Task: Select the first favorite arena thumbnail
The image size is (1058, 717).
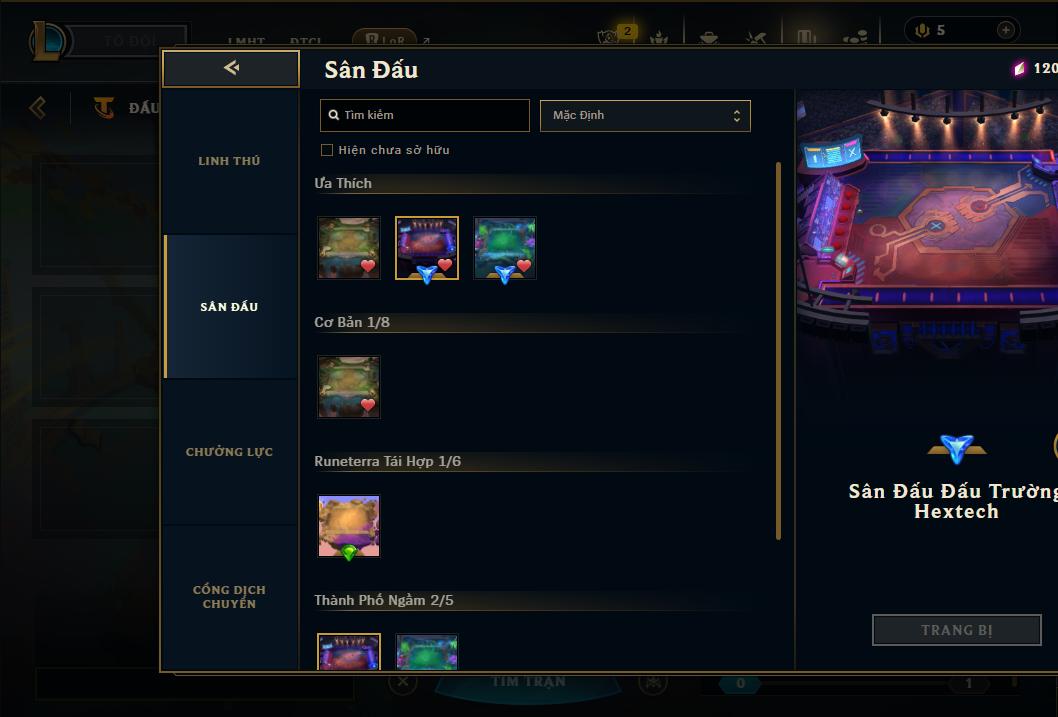Action: [349, 248]
